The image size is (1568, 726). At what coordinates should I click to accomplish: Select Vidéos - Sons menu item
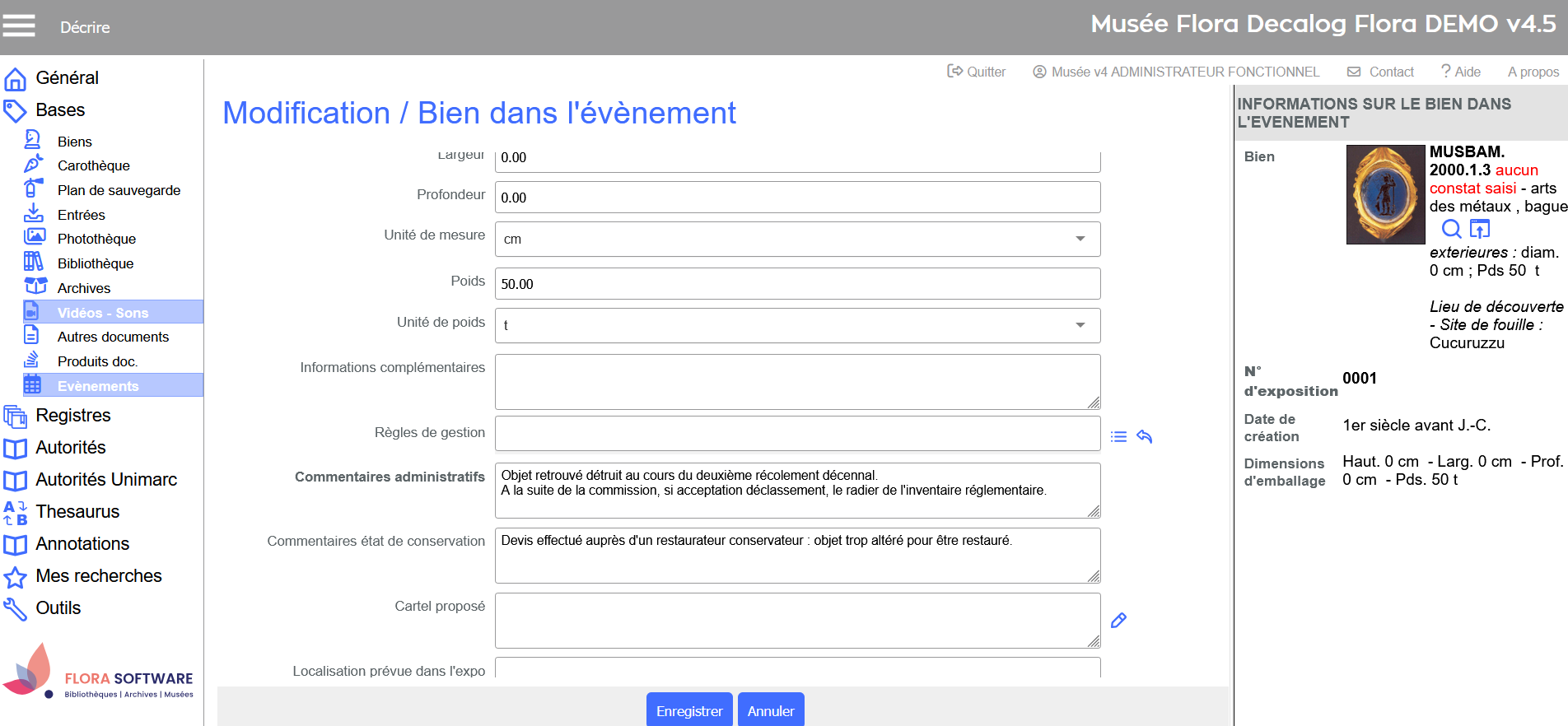tap(103, 313)
